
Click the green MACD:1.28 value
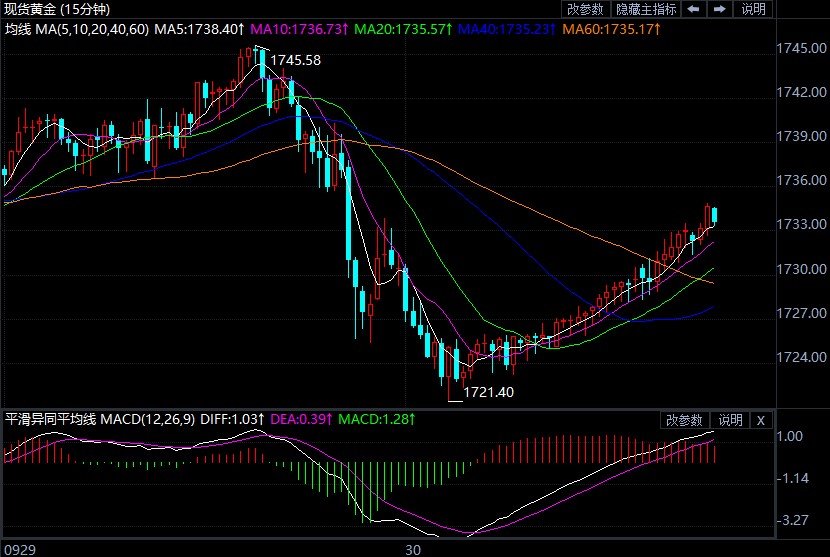pyautogui.click(x=376, y=419)
